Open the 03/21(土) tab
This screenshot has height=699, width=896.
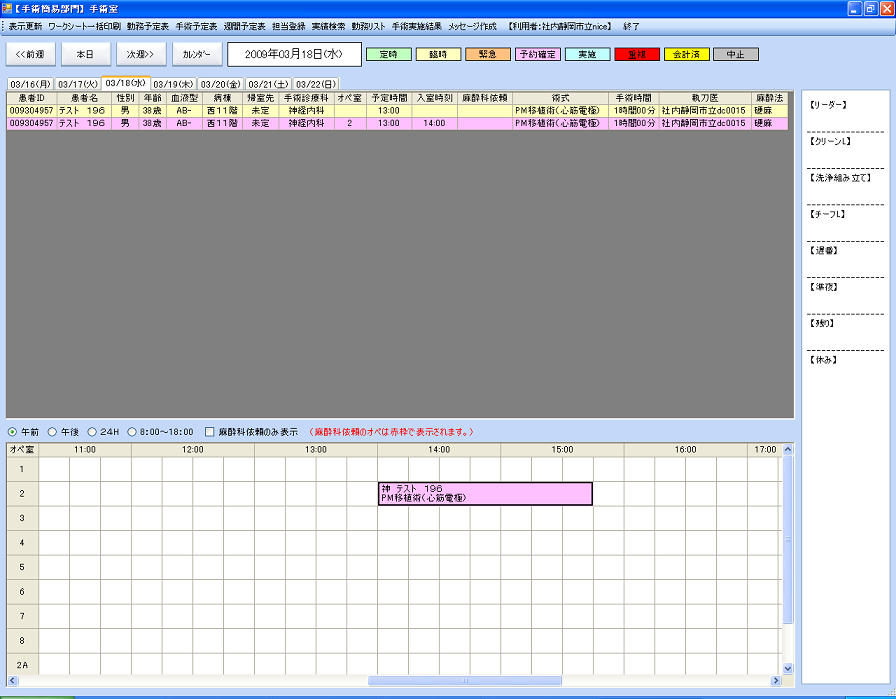[269, 84]
